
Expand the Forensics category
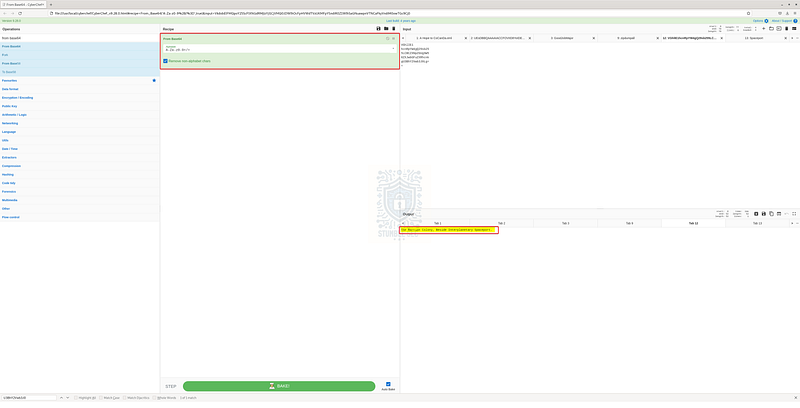point(80,191)
